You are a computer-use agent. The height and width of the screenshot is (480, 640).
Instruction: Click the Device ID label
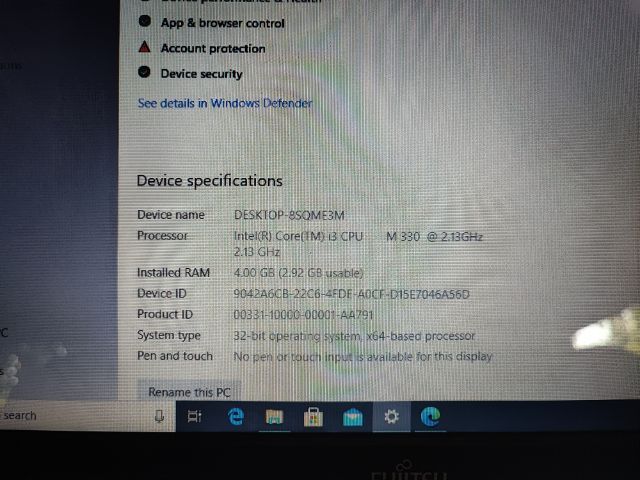(x=162, y=293)
